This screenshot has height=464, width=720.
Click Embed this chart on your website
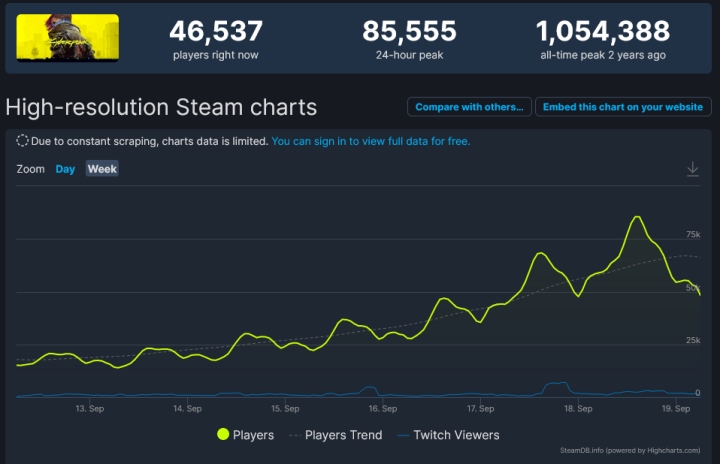coord(622,107)
